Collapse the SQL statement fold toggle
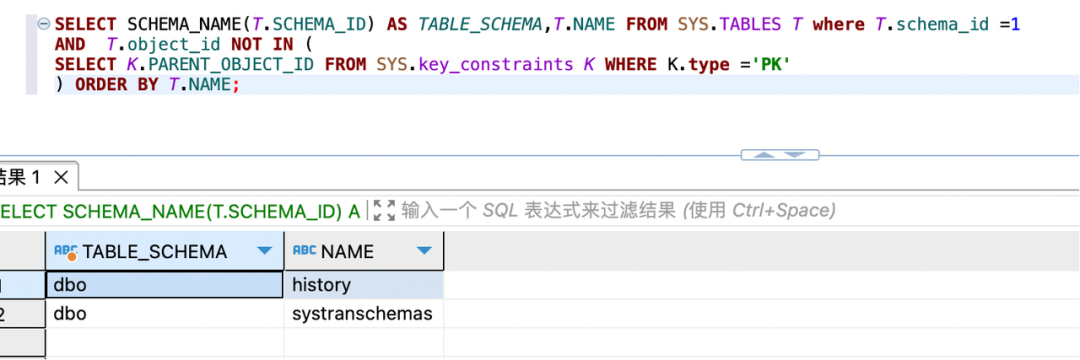 pos(44,25)
